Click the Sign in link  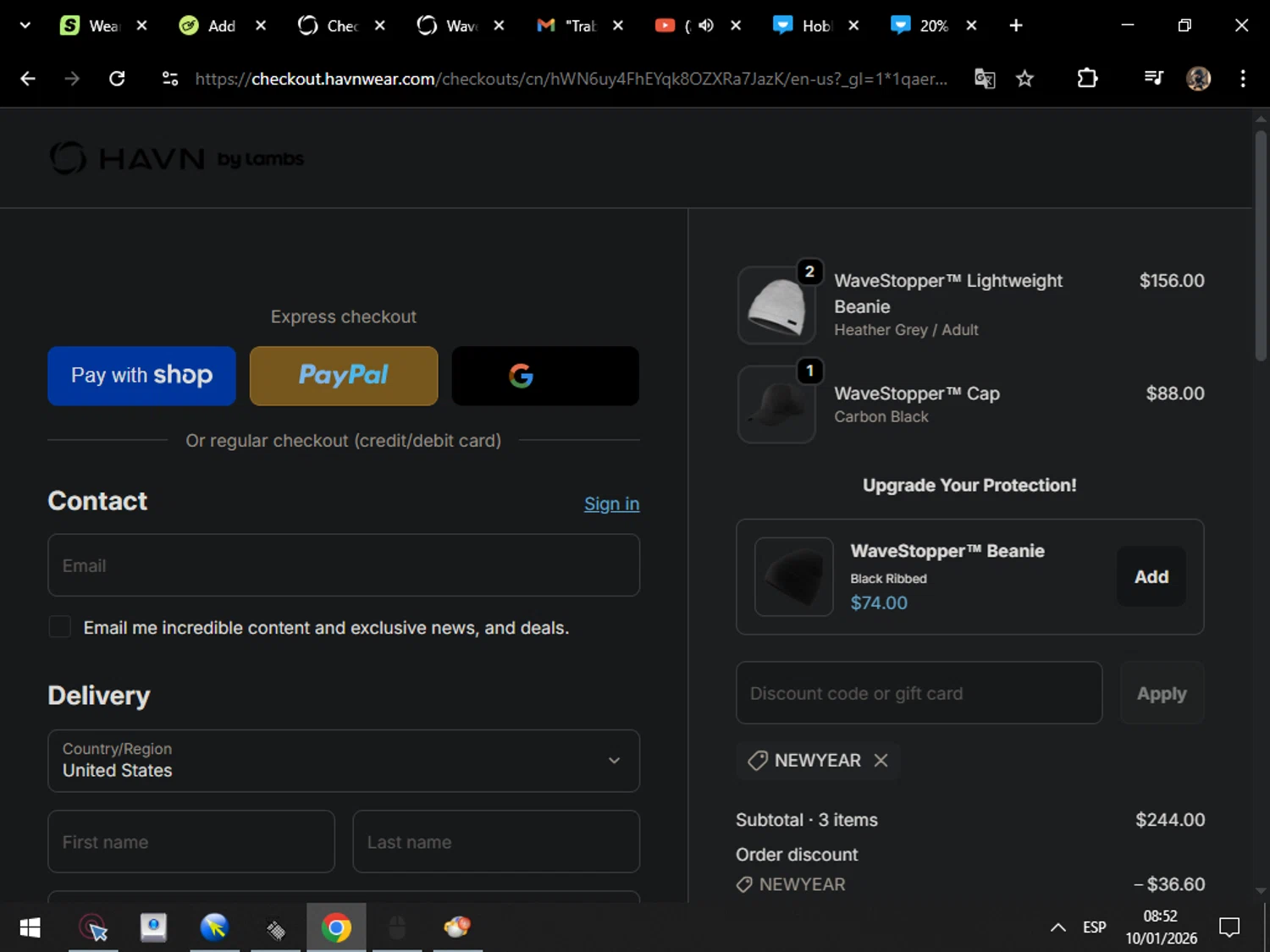point(611,504)
